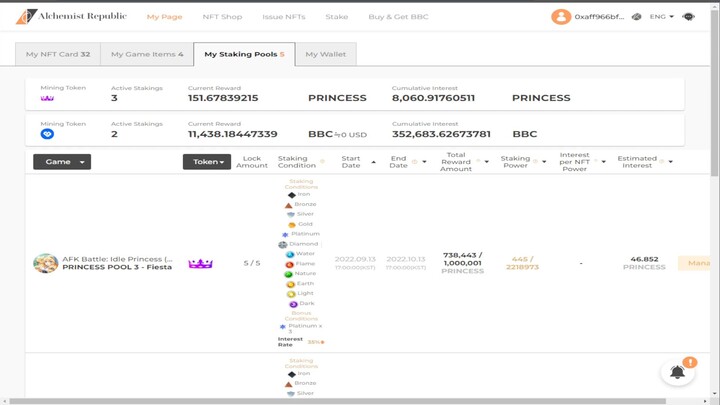
Task: Sort by Start Date arrow
Action: pos(373,162)
